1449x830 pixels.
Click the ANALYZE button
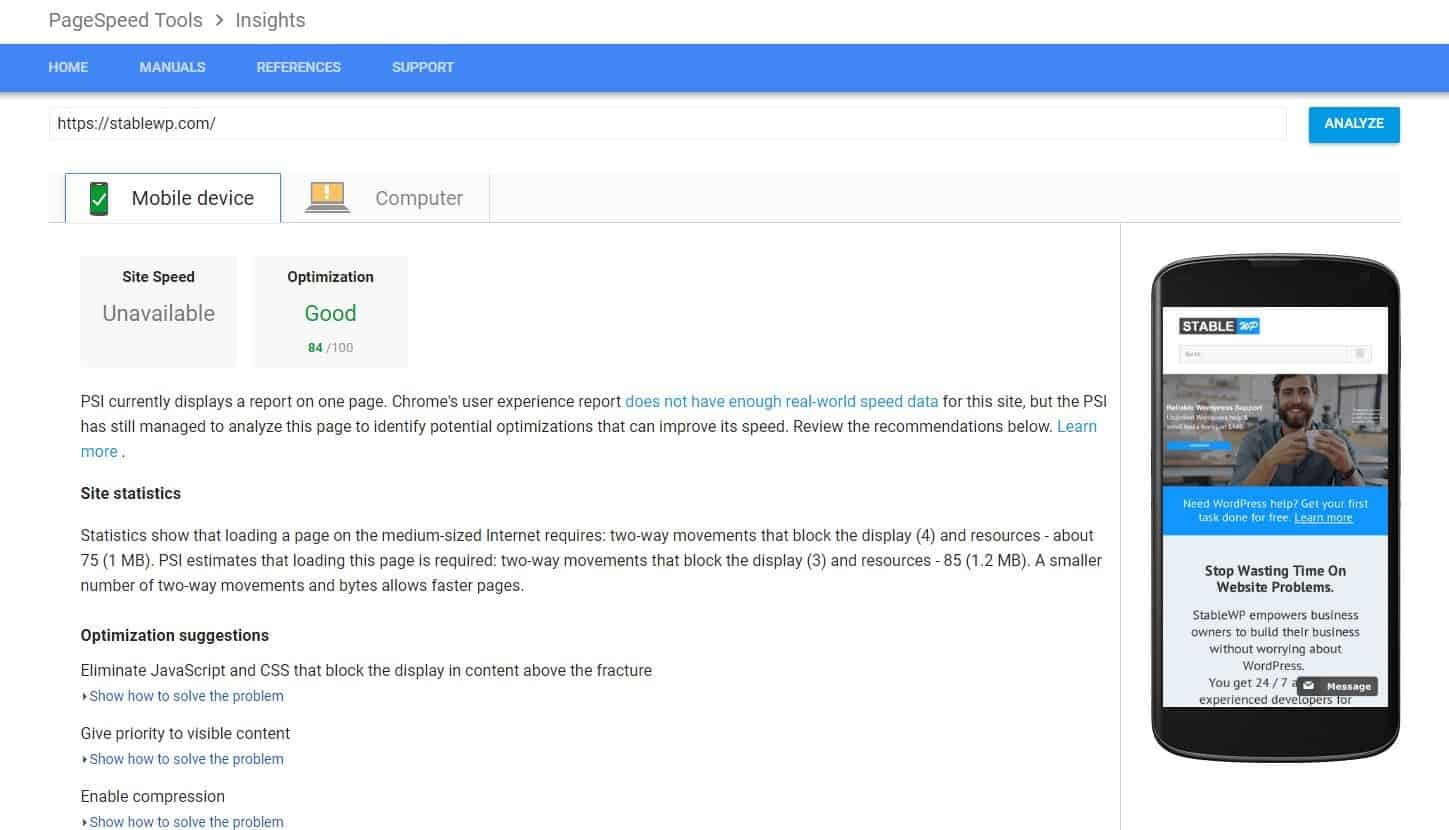[1354, 124]
